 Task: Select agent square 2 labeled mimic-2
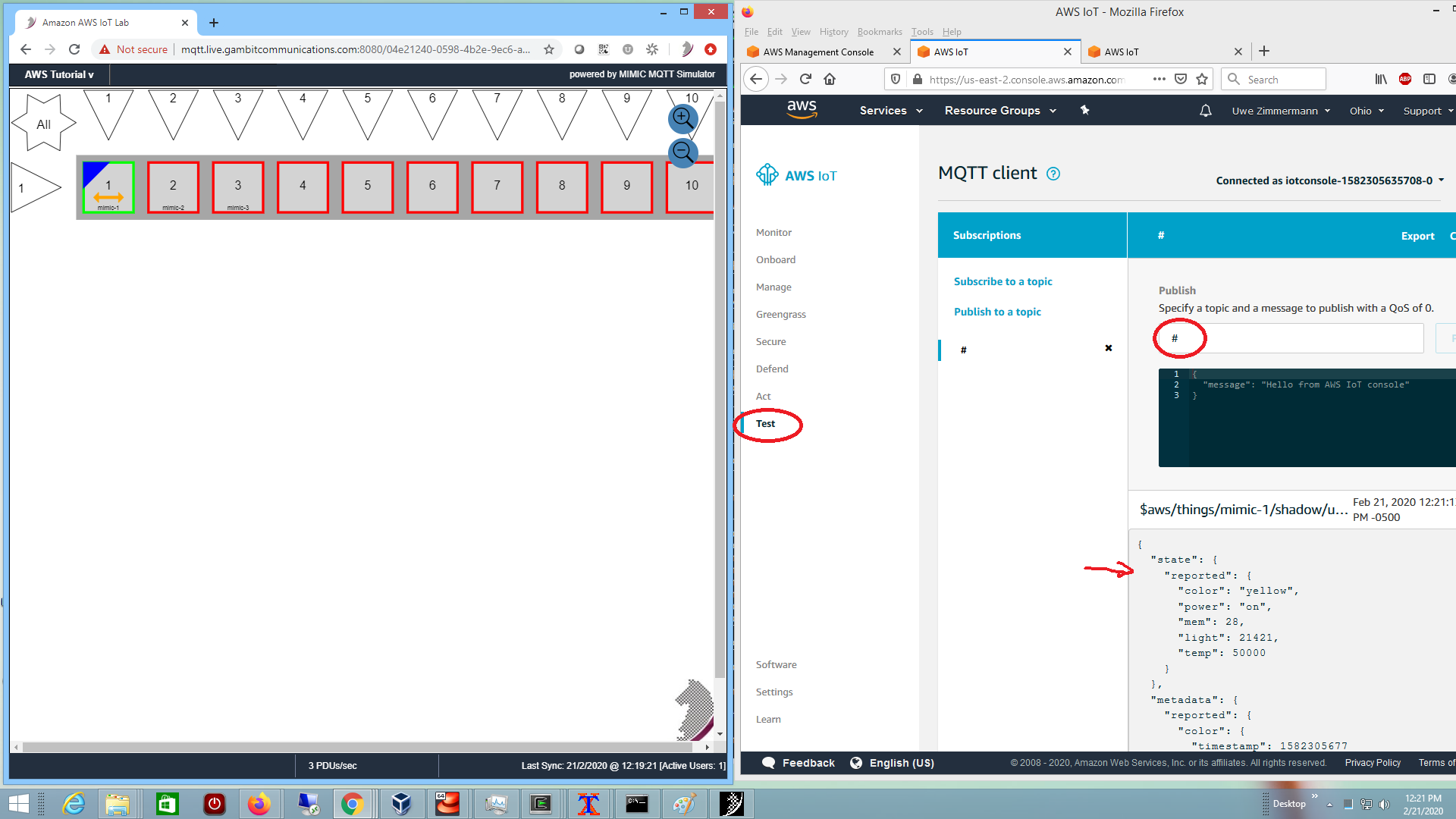173,187
